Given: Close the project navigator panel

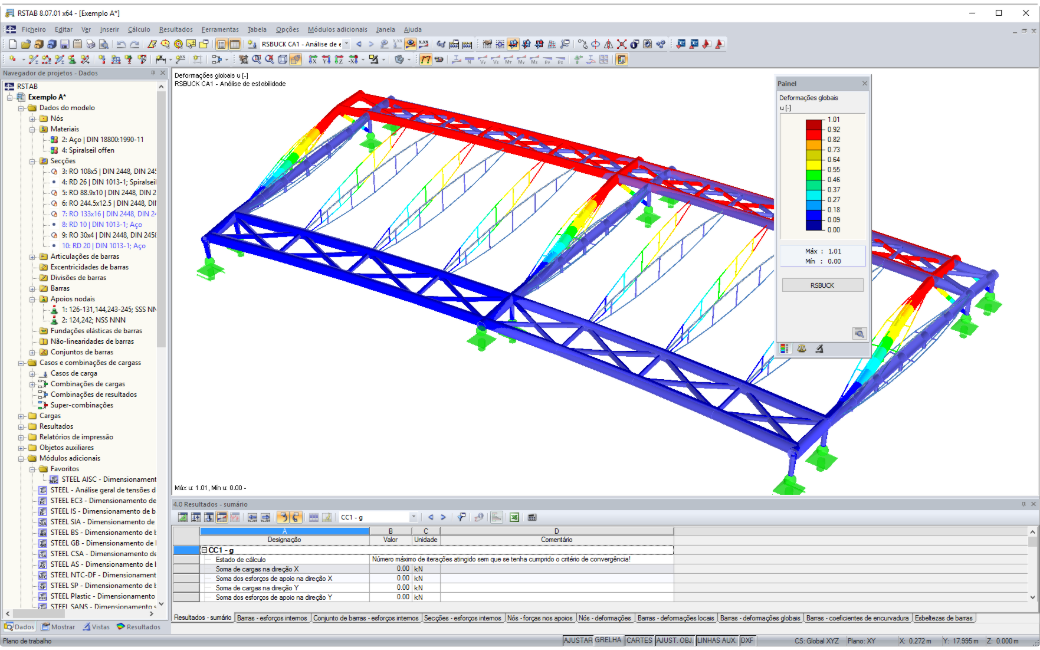Looking at the screenshot, I should point(163,73).
